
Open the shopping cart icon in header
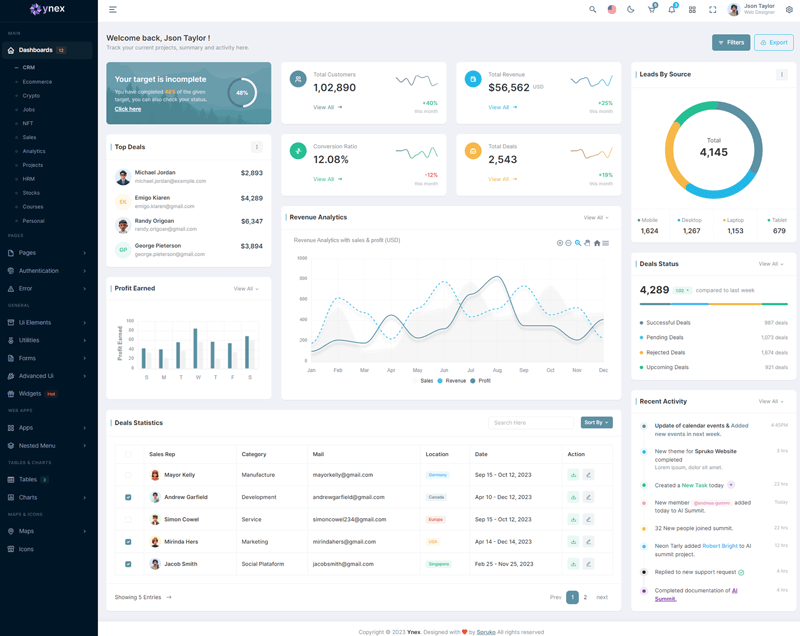651,10
